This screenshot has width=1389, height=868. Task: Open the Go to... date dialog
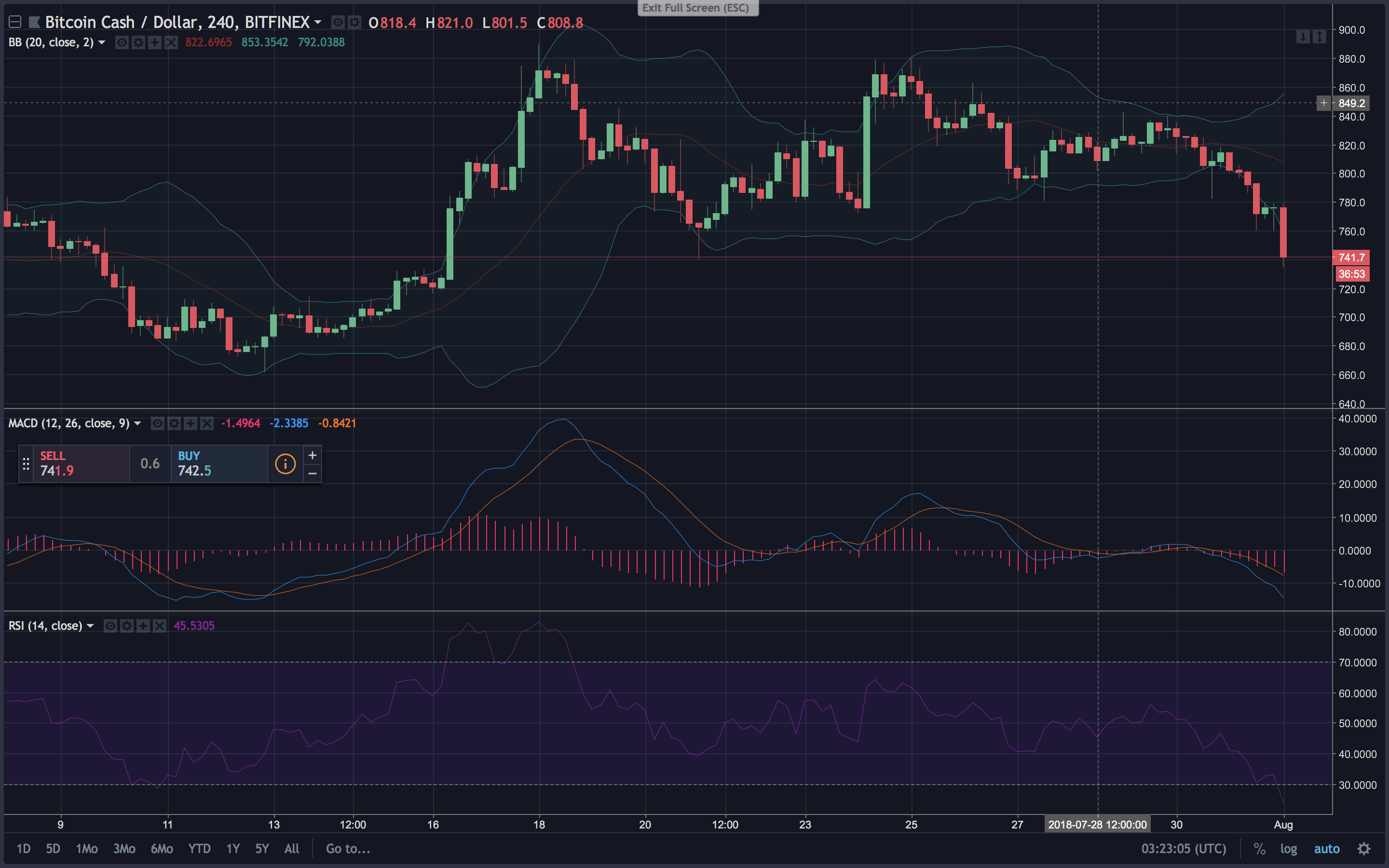[348, 849]
